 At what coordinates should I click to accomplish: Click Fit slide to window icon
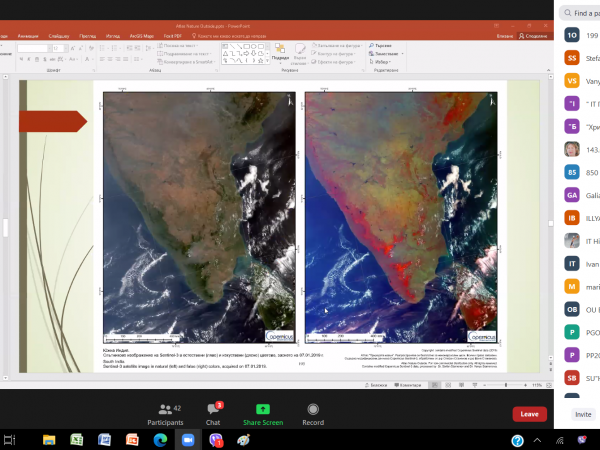coord(549,385)
